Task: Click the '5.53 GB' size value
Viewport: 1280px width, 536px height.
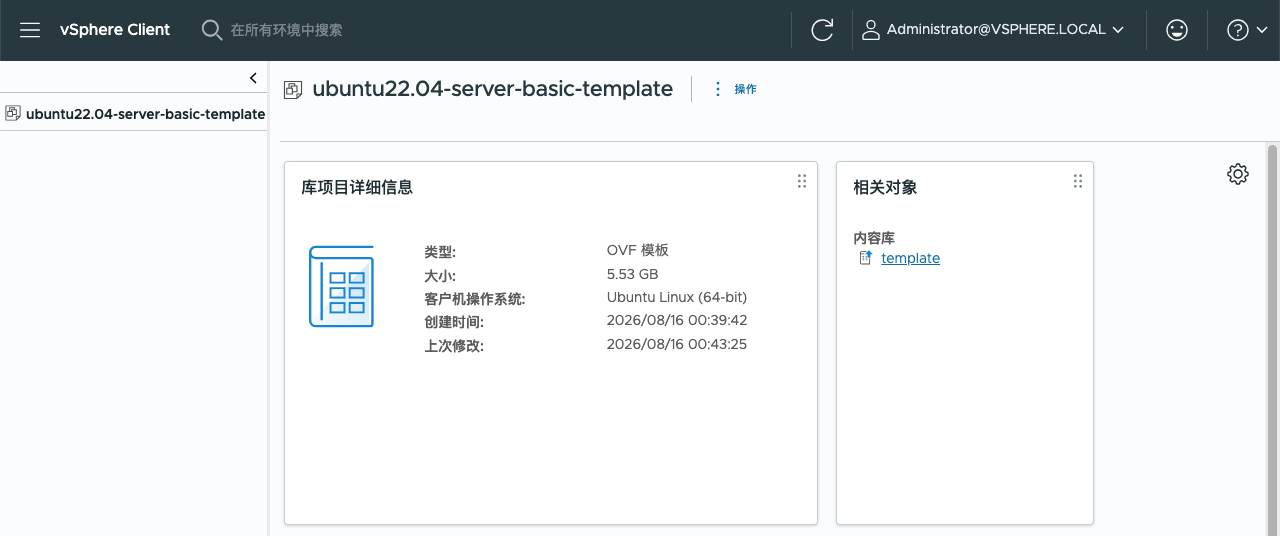Action: [632, 274]
